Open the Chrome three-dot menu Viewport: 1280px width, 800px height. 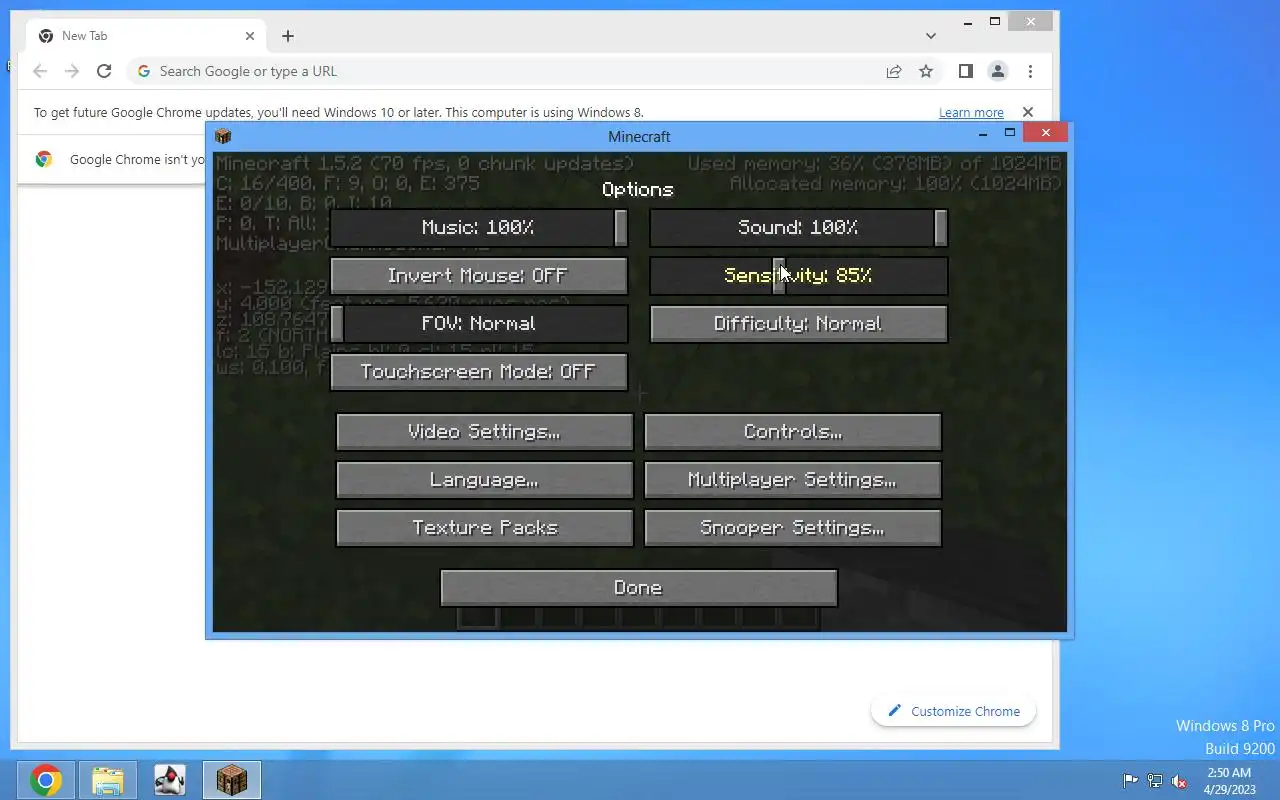click(1030, 71)
